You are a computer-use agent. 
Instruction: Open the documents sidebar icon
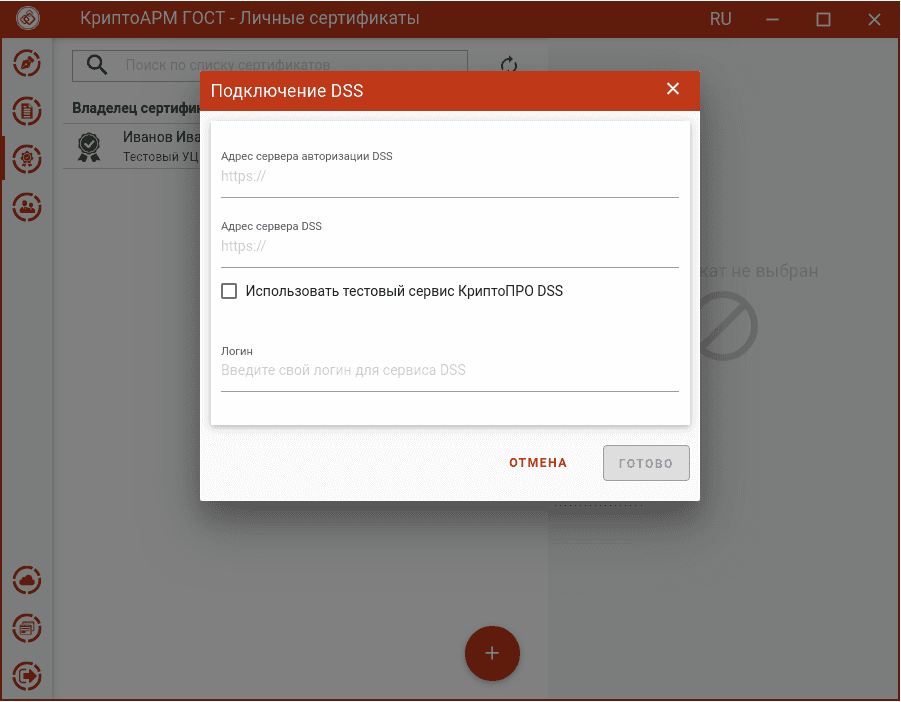[x=27, y=111]
